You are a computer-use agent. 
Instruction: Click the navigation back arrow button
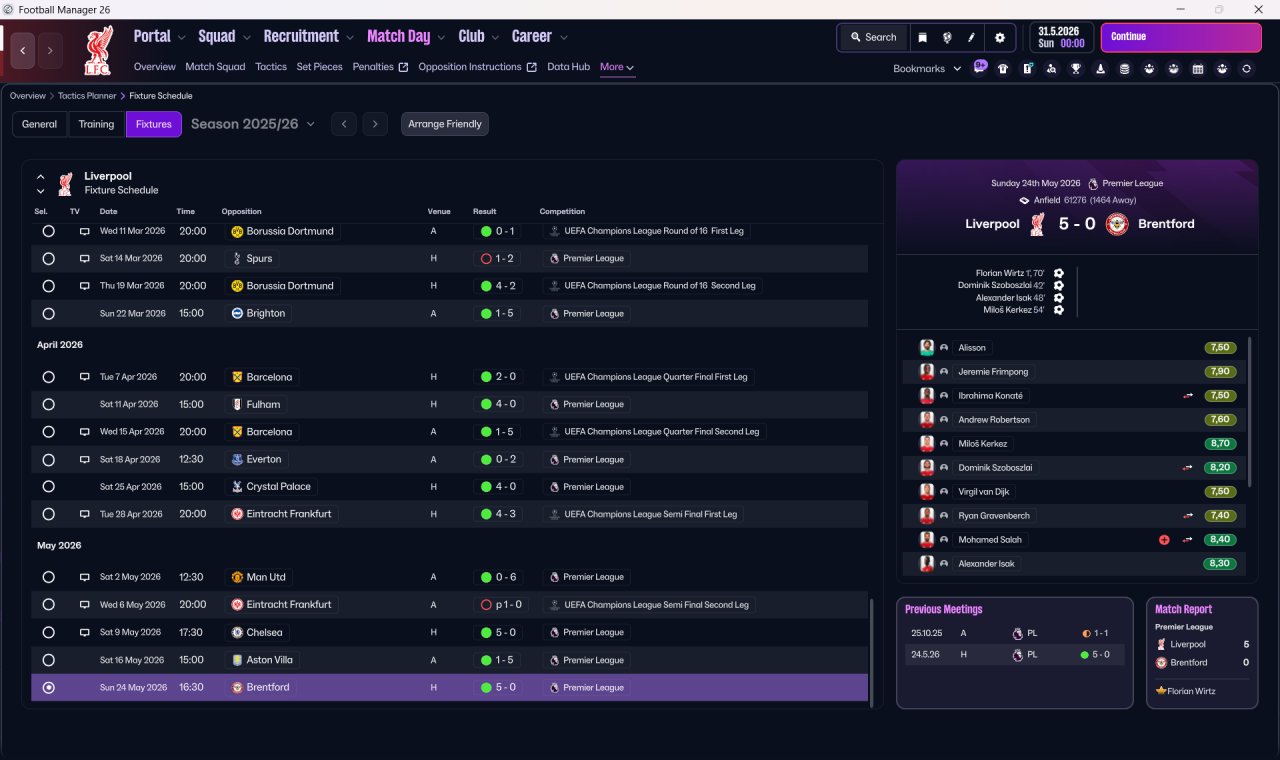click(23, 50)
